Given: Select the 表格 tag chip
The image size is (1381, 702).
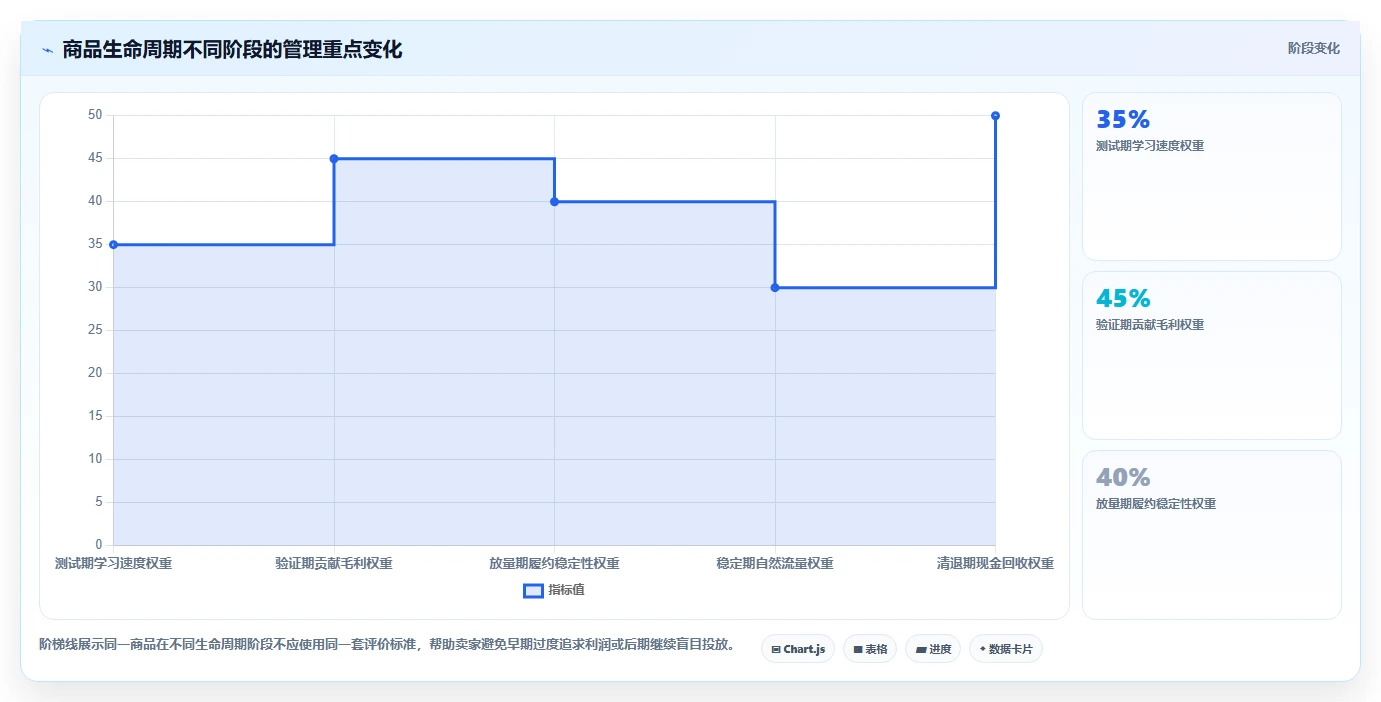Looking at the screenshot, I should 870,649.
